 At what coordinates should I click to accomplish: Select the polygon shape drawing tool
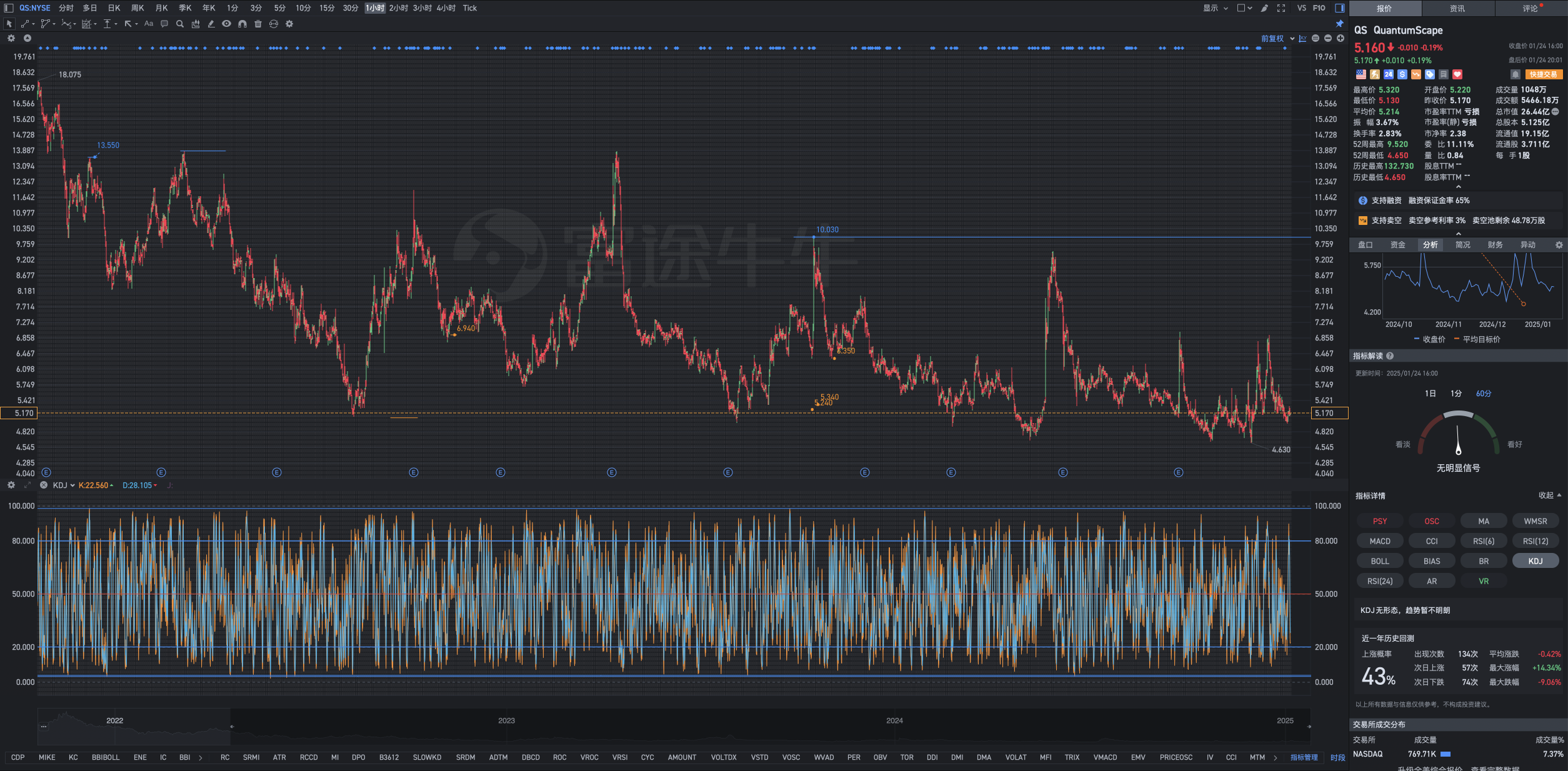pyautogui.click(x=45, y=24)
